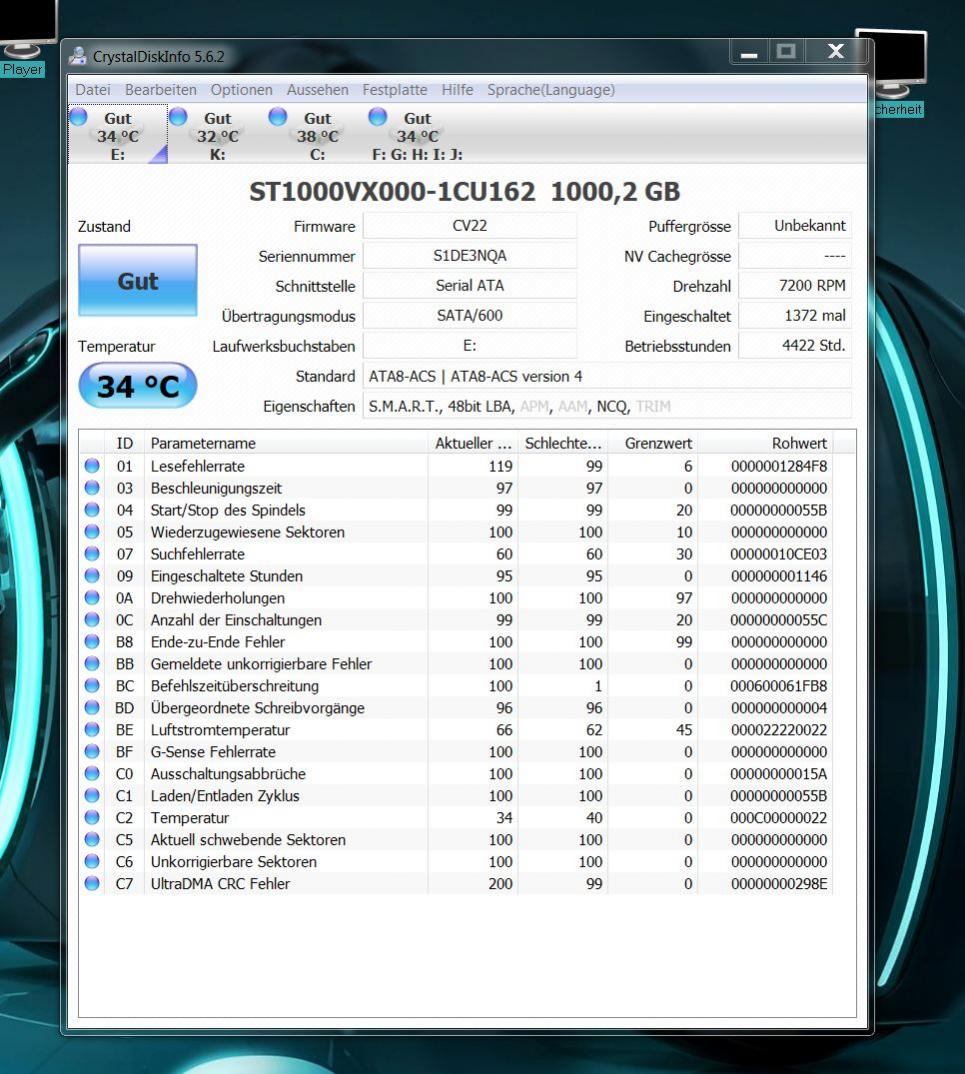
Task: Click status orb of the C2 Temperatur row
Action: [x=92, y=817]
